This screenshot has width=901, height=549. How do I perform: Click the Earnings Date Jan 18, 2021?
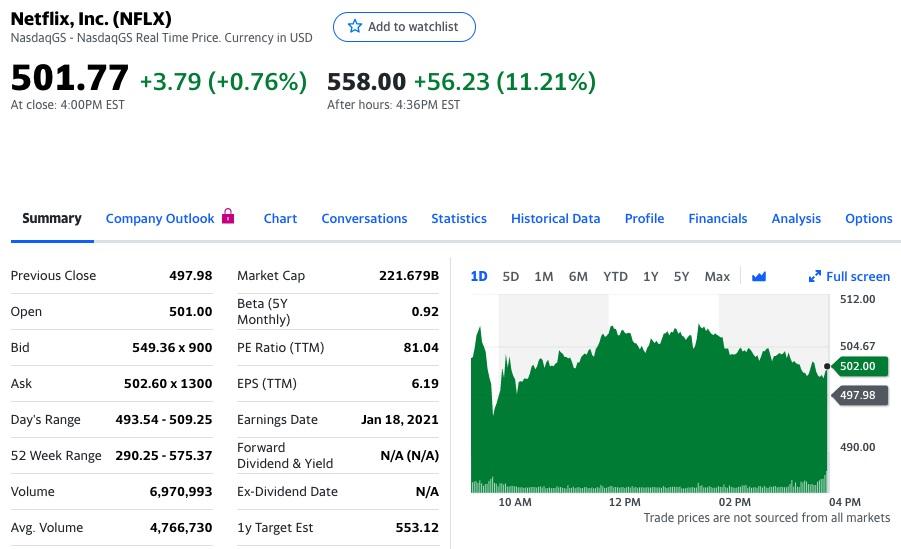pos(400,420)
